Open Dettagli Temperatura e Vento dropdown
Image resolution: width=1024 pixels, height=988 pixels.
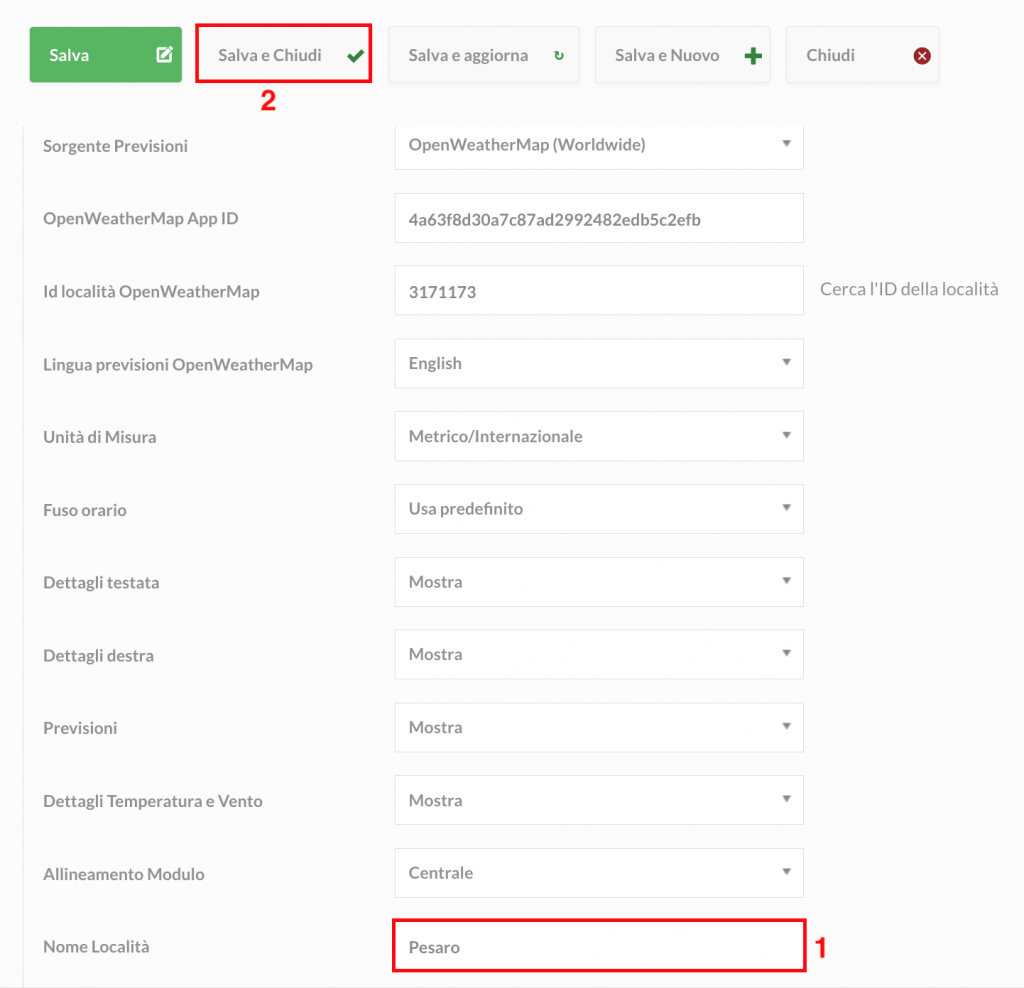(599, 800)
